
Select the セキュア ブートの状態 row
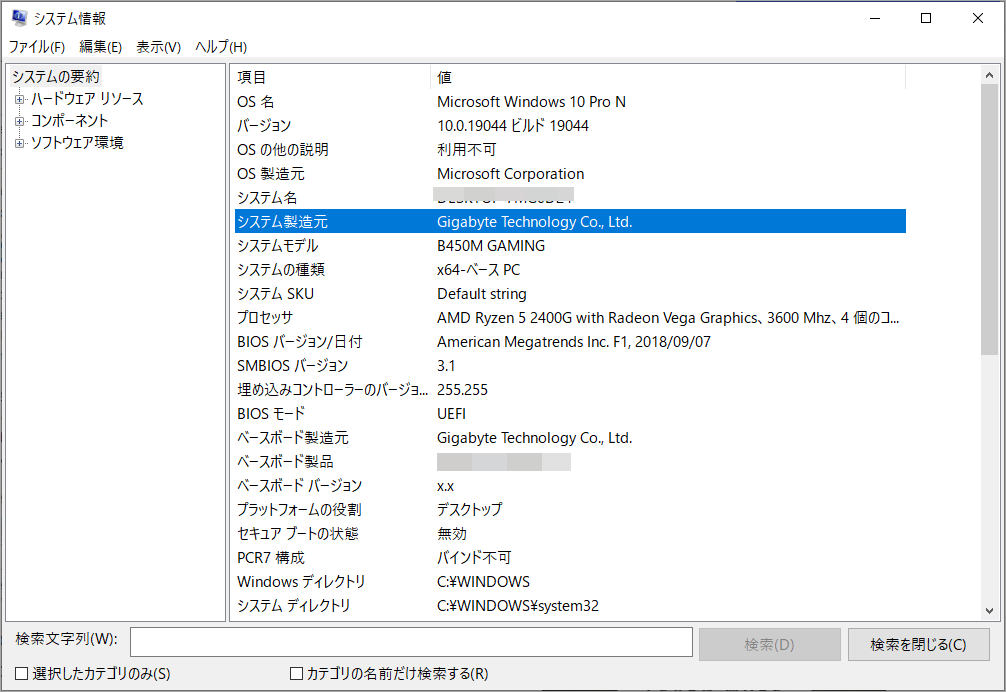pyautogui.click(x=570, y=534)
